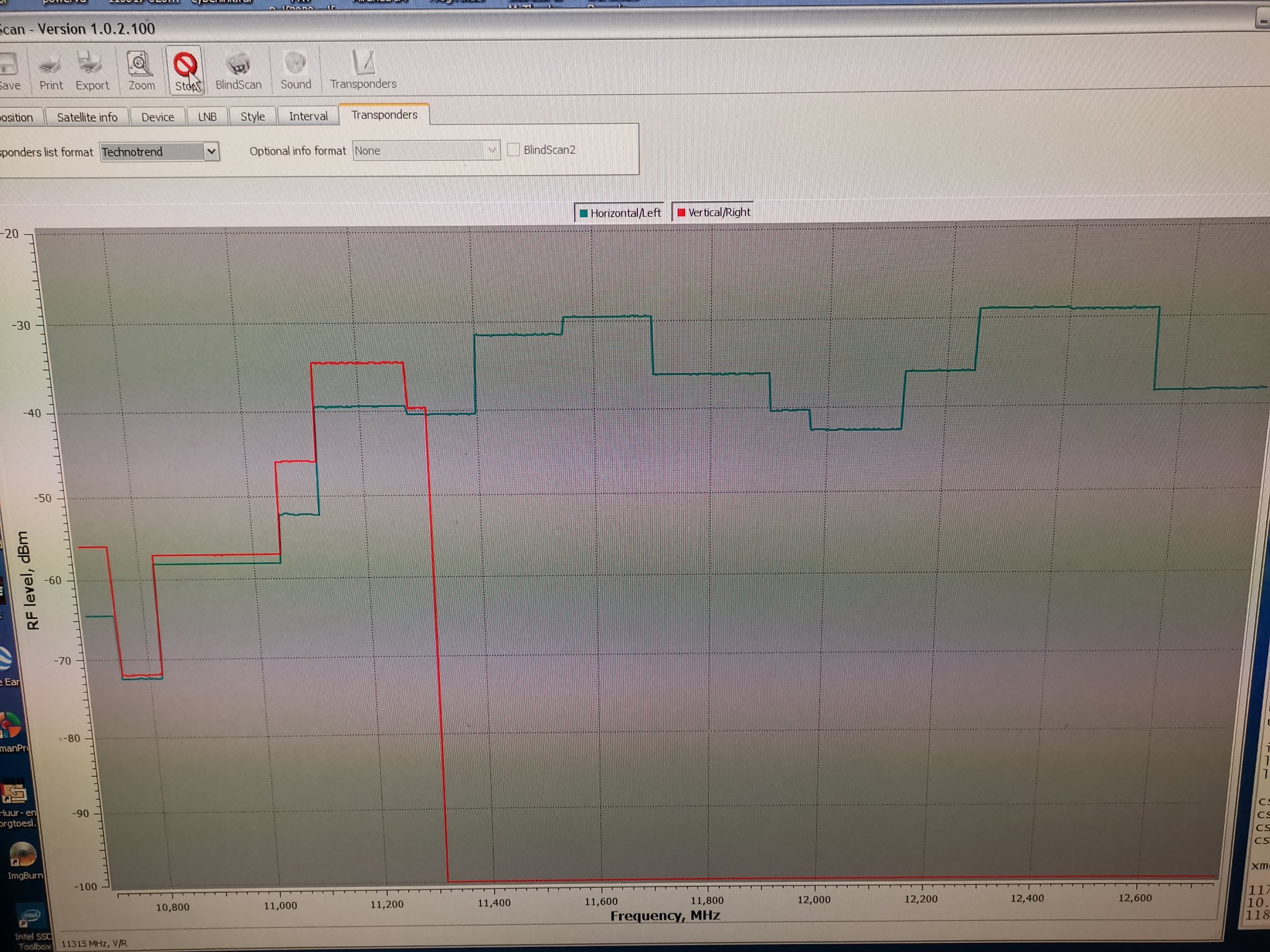This screenshot has height=952, width=1270.
Task: Switch to the Satellite info tab
Action: coord(87,117)
